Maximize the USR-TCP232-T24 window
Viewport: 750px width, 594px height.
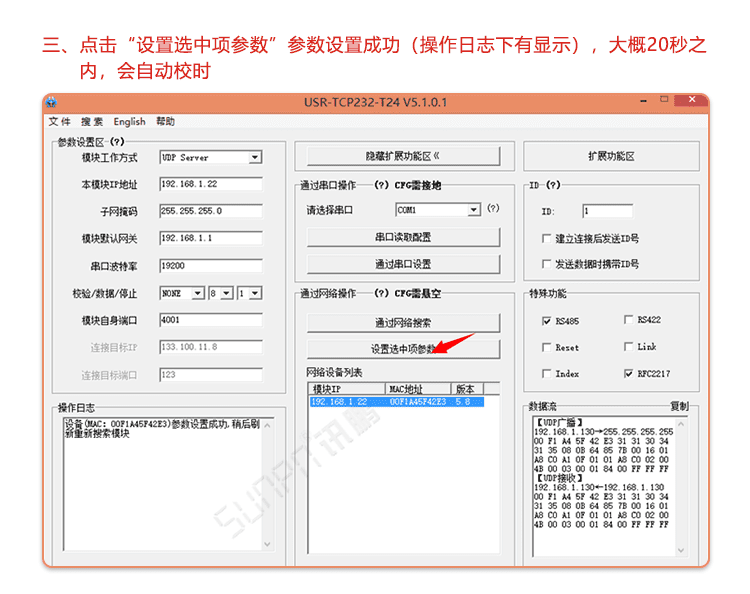point(664,99)
